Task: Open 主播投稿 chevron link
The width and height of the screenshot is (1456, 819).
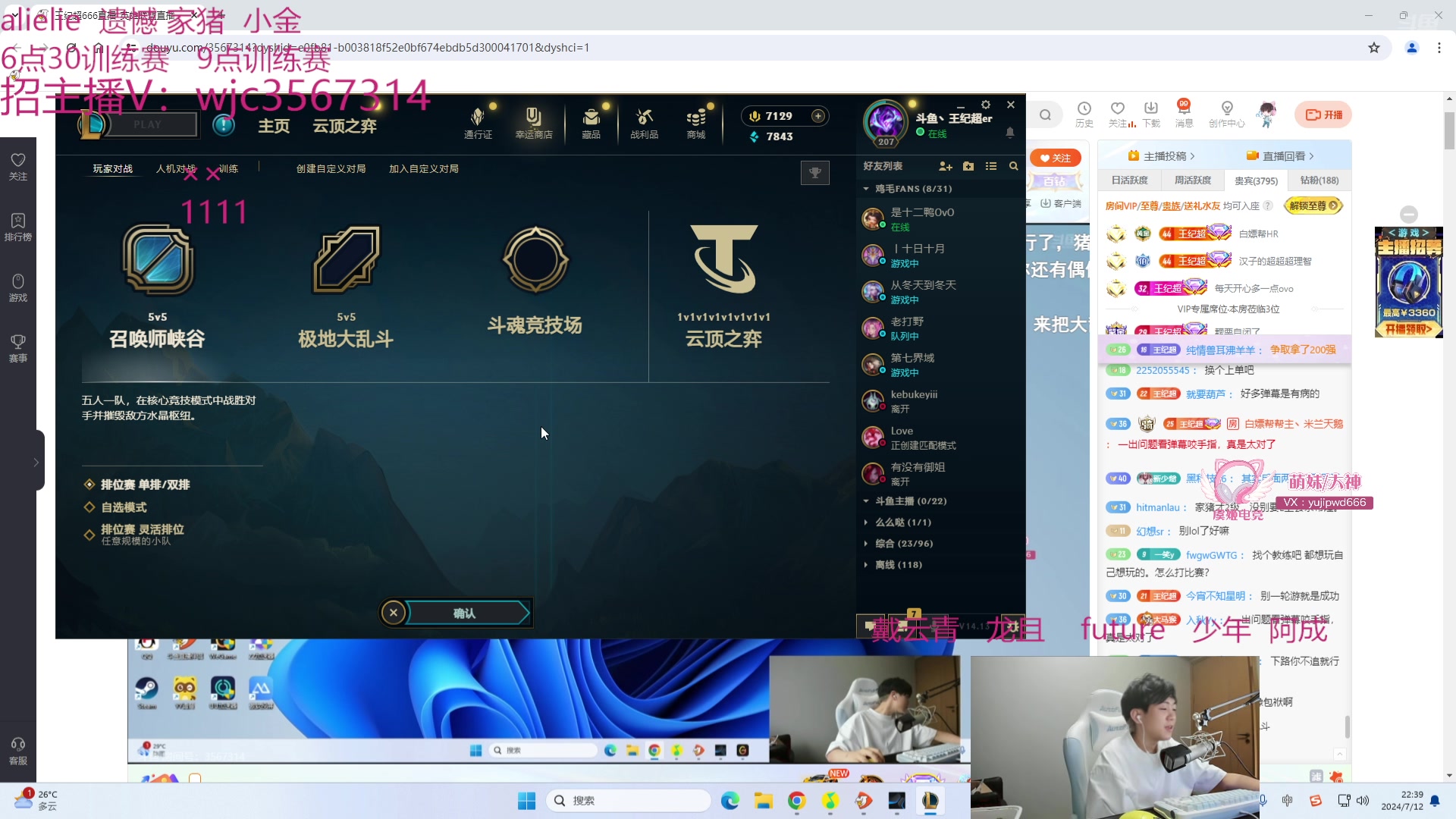Action: (1161, 156)
